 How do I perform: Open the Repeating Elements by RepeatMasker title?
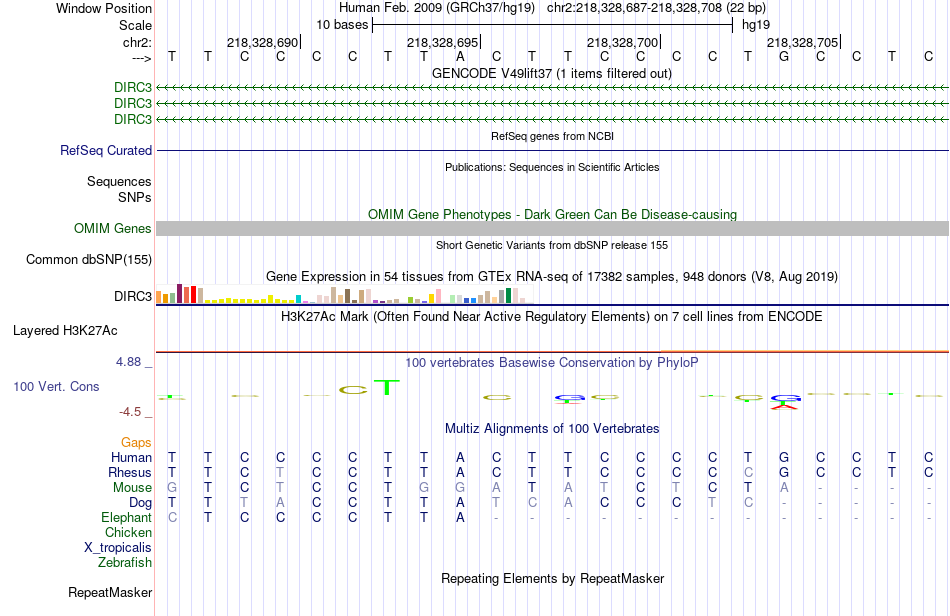tap(552, 578)
